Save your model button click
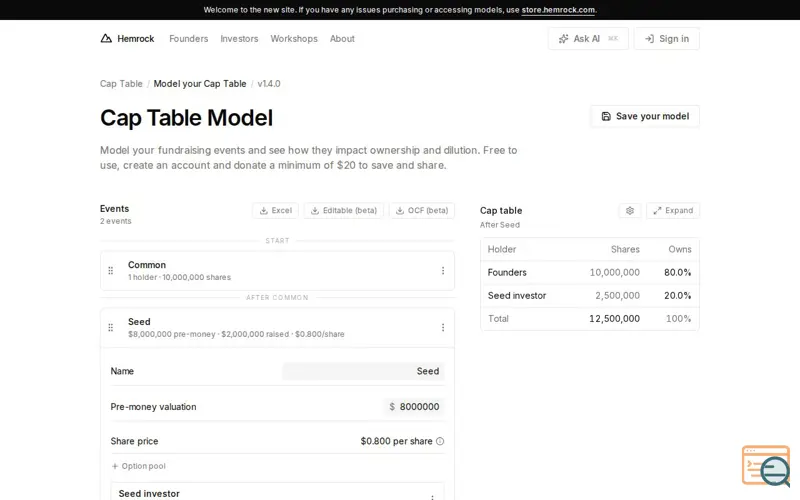The height and width of the screenshot is (500, 800). click(645, 116)
